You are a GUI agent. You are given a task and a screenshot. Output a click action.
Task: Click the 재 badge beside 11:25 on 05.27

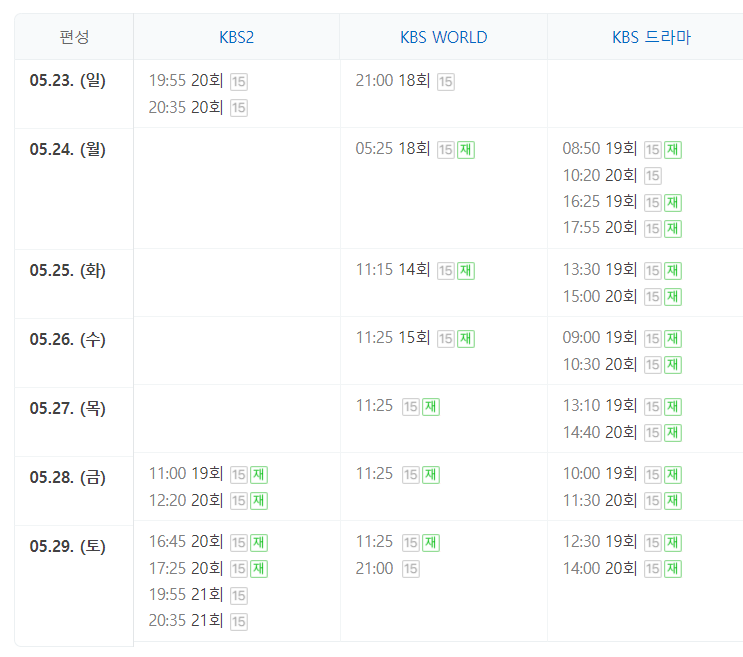click(431, 406)
